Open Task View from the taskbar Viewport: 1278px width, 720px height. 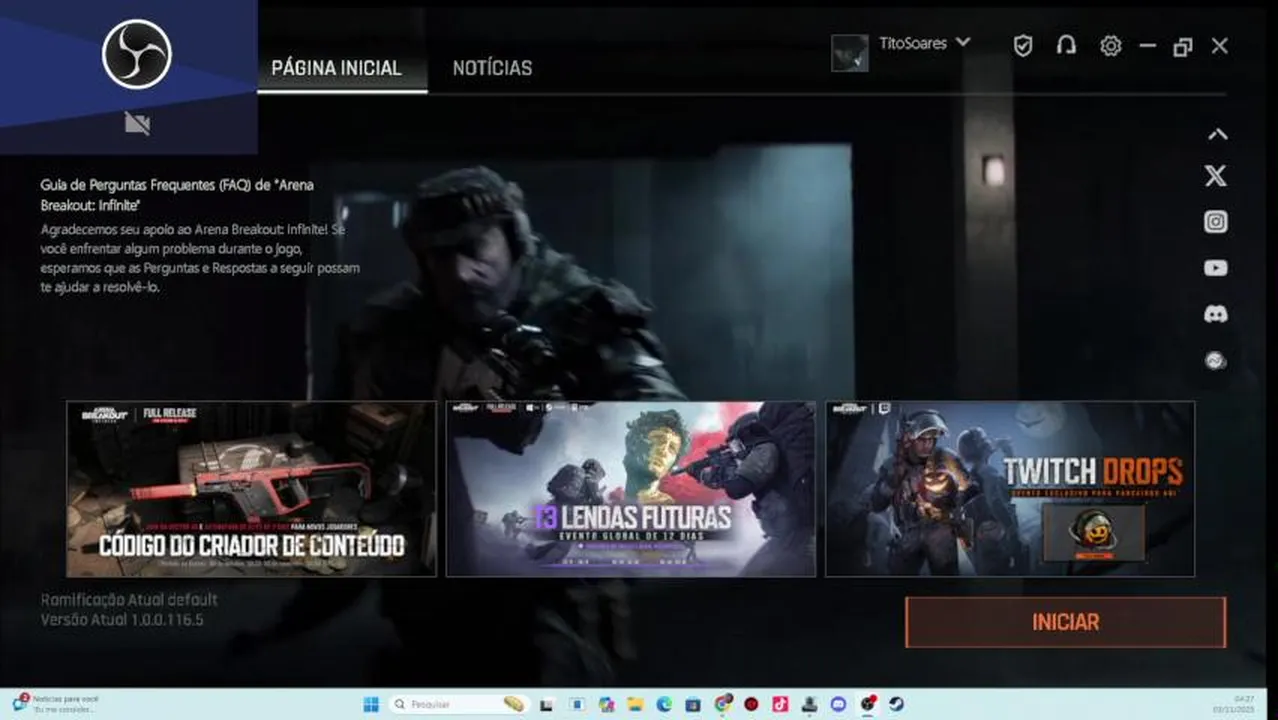(546, 704)
